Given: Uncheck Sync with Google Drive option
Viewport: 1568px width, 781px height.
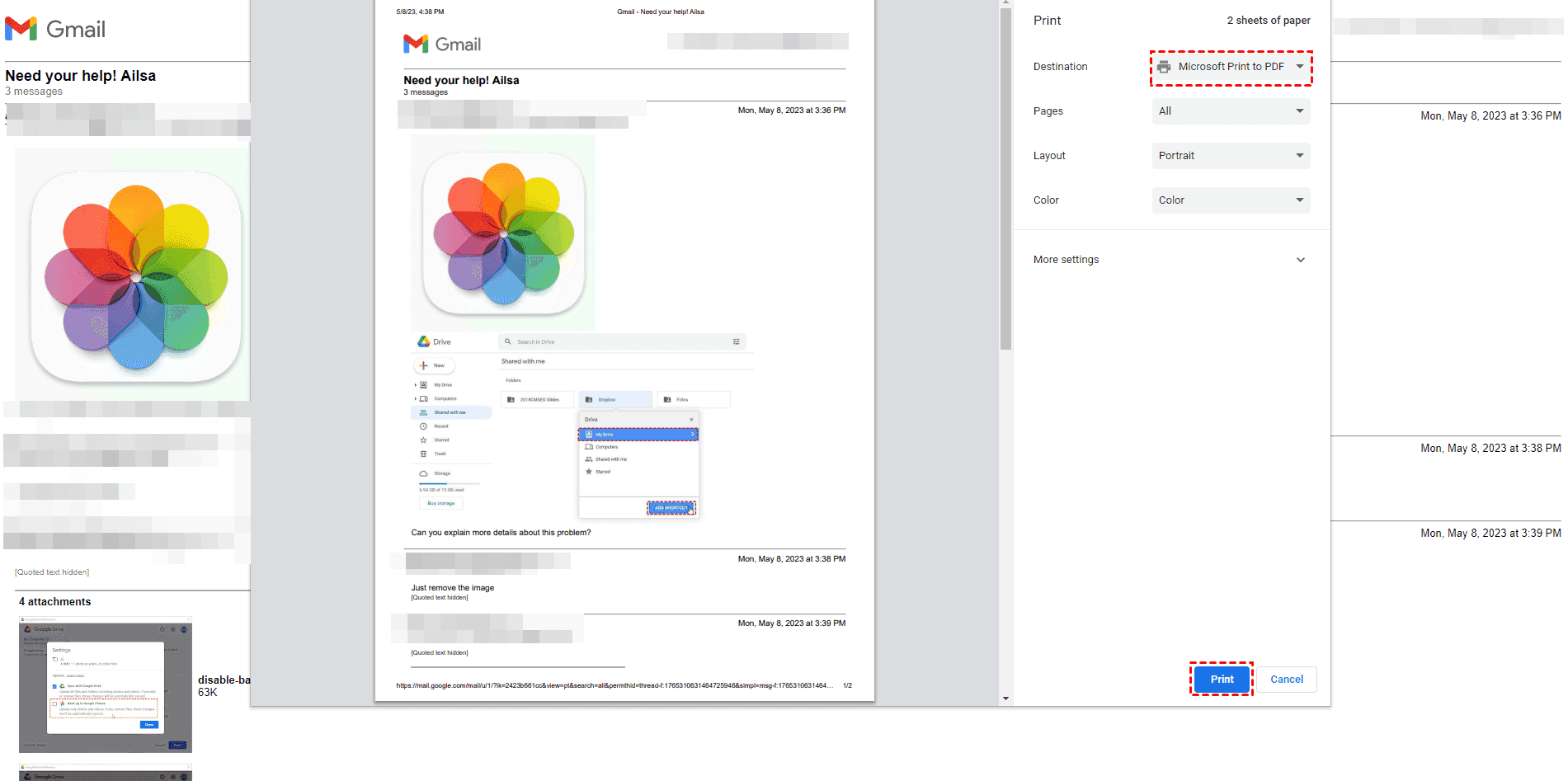Looking at the screenshot, I should pos(54,686).
